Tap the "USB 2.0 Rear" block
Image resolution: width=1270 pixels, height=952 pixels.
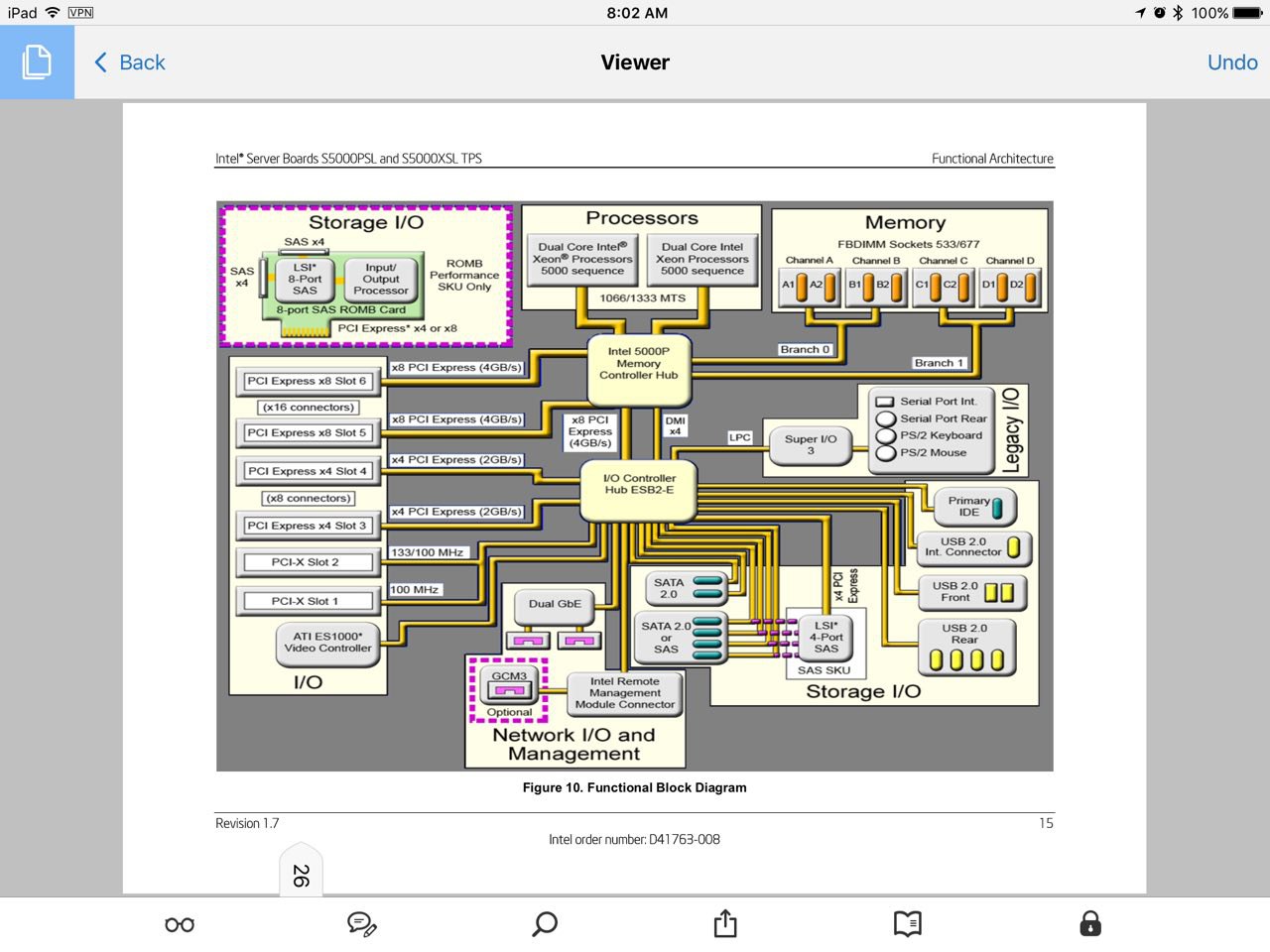(x=965, y=647)
